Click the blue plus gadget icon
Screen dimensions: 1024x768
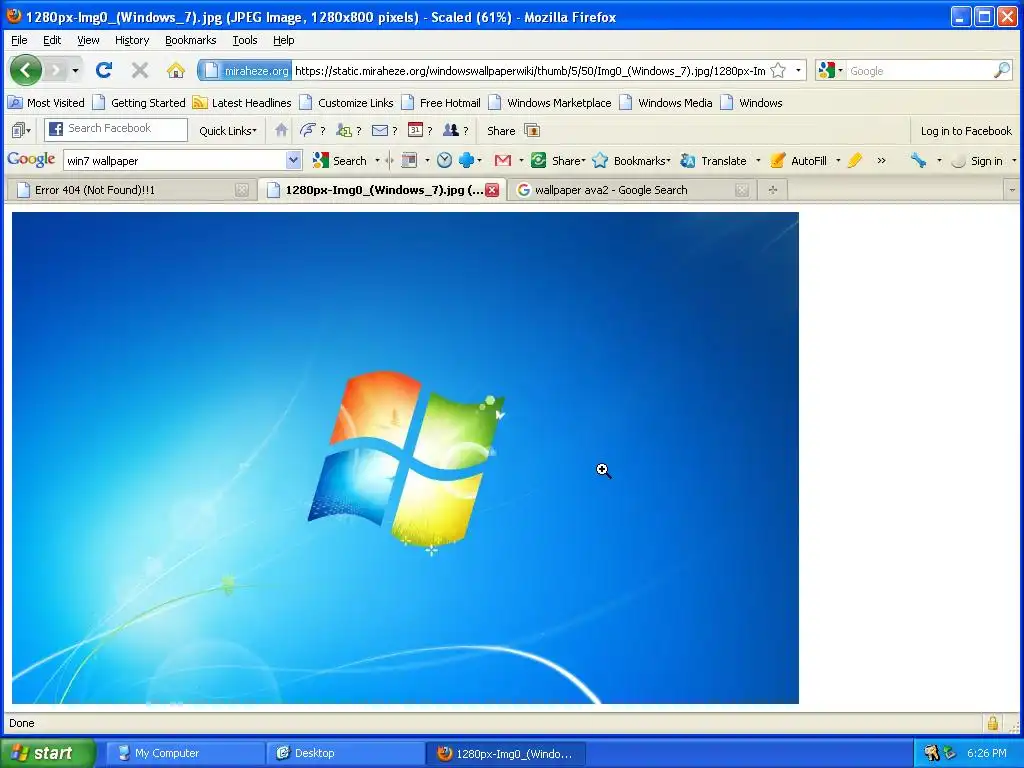tap(466, 160)
